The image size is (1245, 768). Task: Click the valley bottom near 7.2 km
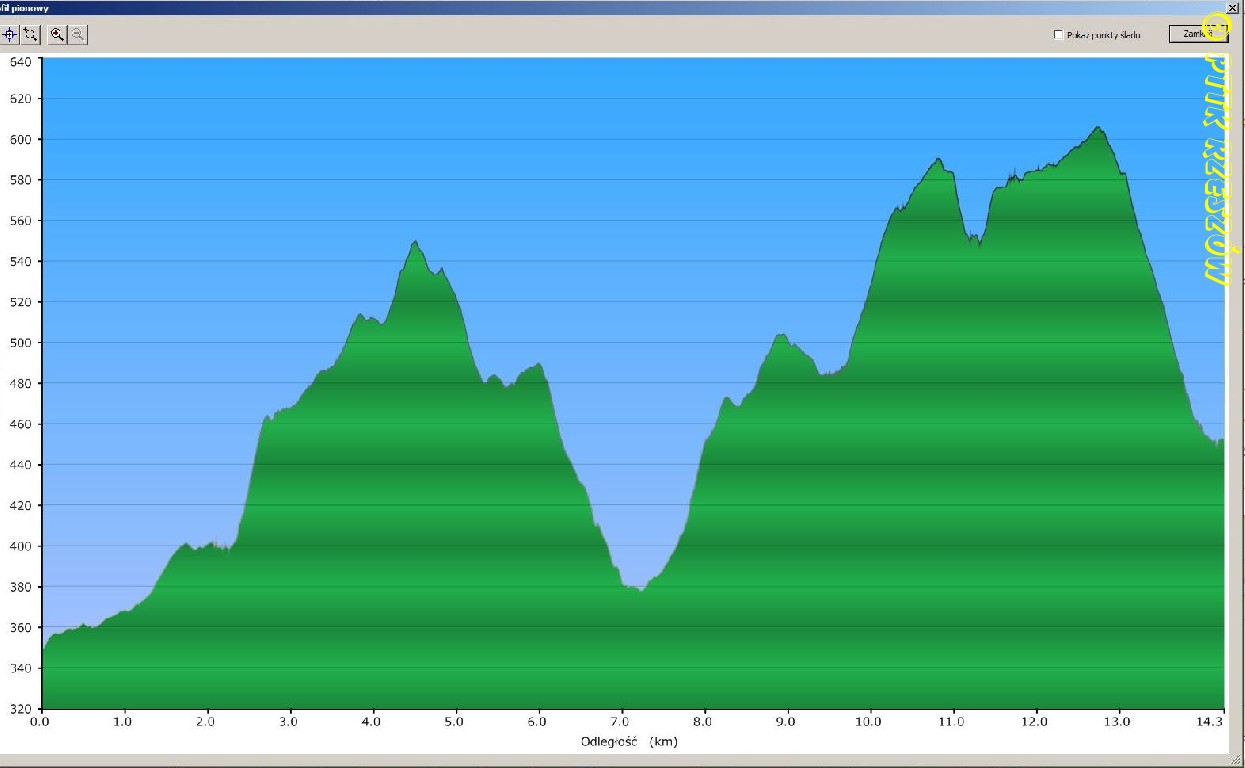(641, 590)
